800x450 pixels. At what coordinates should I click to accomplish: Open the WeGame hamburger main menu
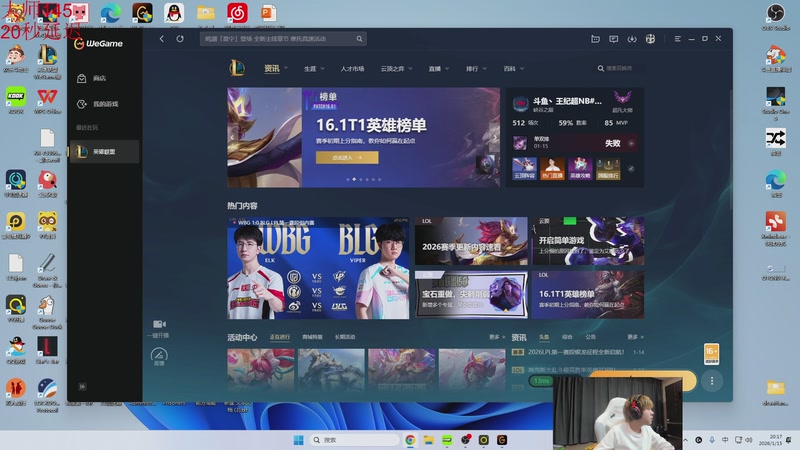click(x=678, y=39)
